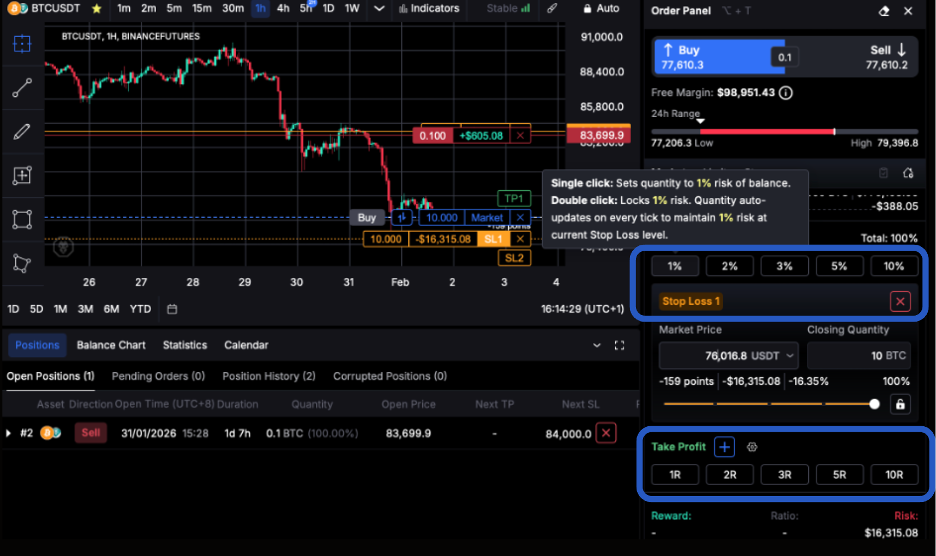Select the trend line drawing tool

tap(22, 88)
